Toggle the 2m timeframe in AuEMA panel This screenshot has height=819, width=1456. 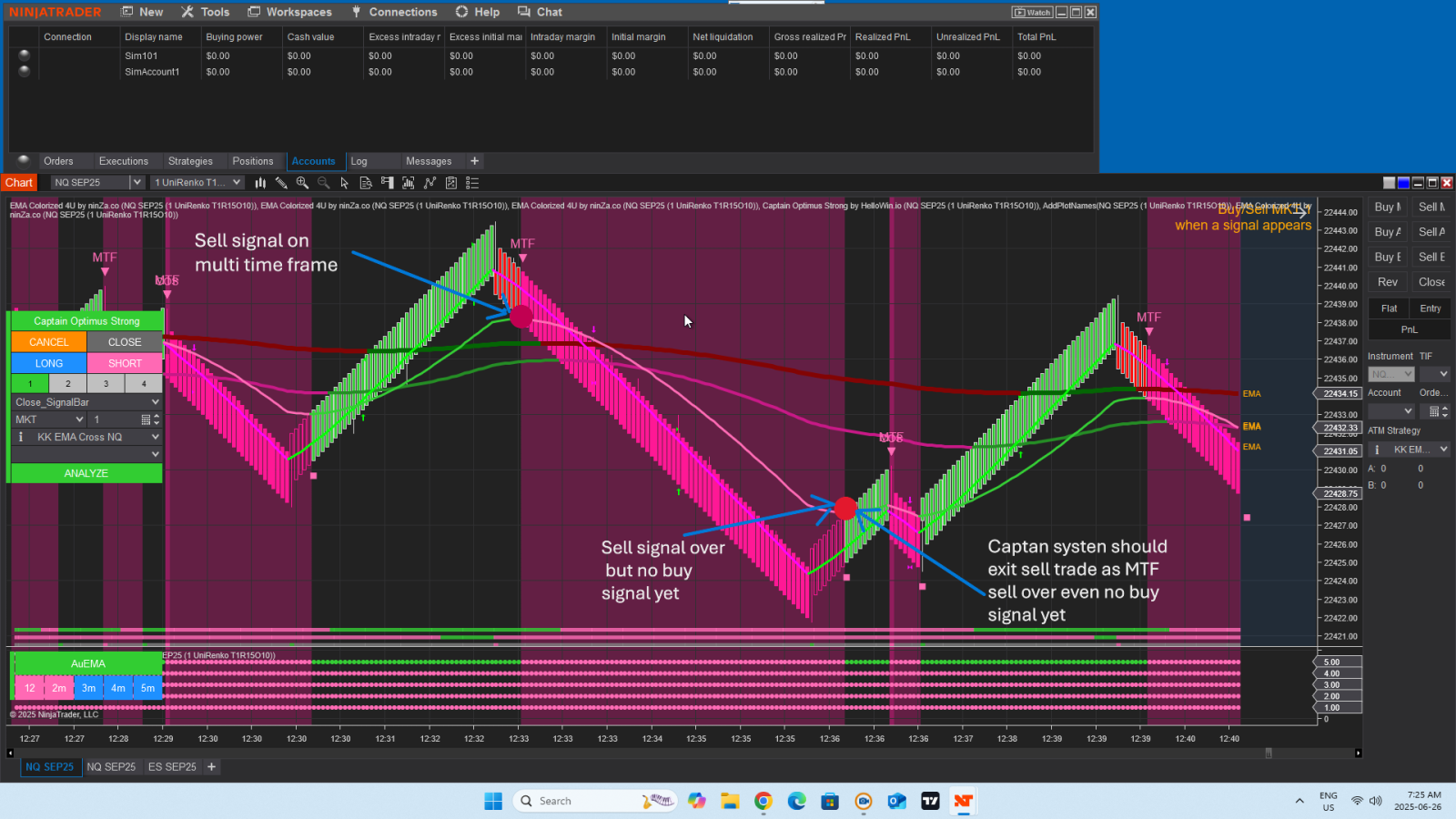(59, 688)
